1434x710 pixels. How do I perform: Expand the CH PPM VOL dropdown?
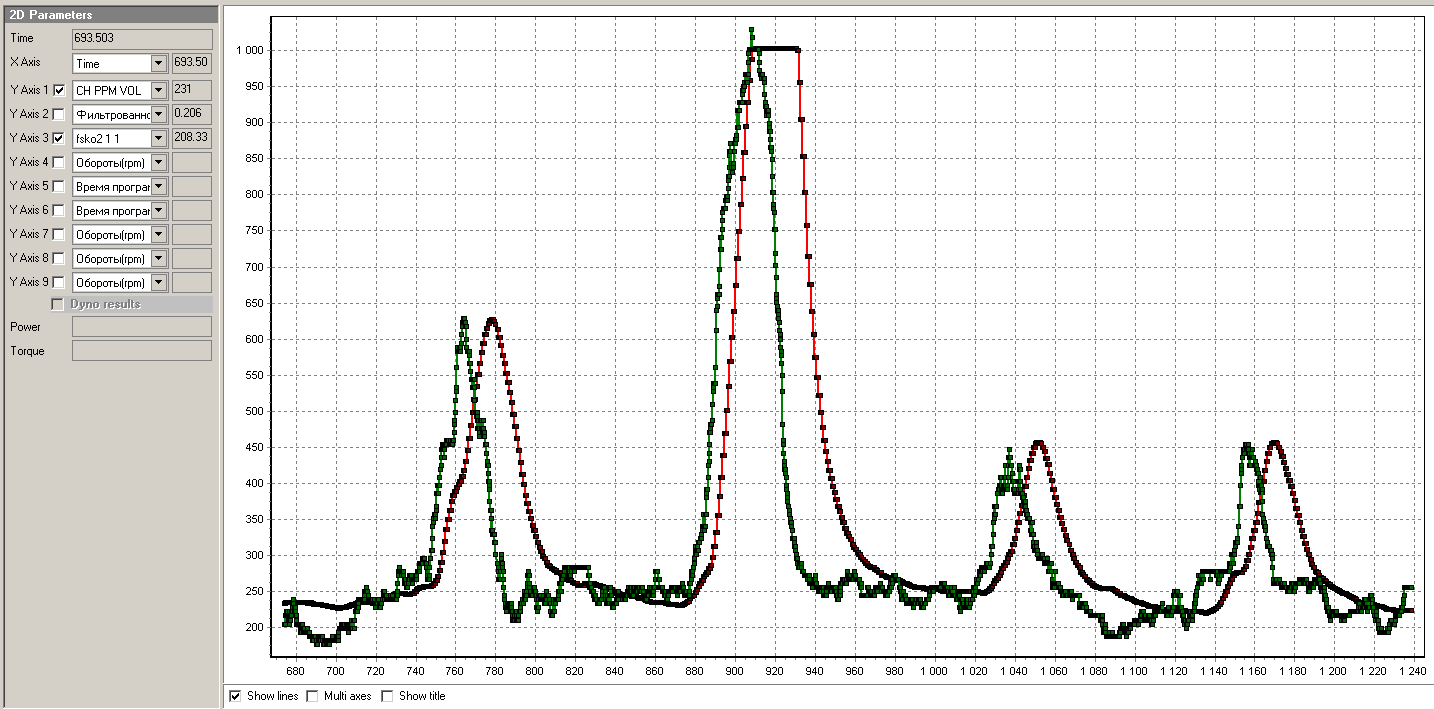pos(158,90)
